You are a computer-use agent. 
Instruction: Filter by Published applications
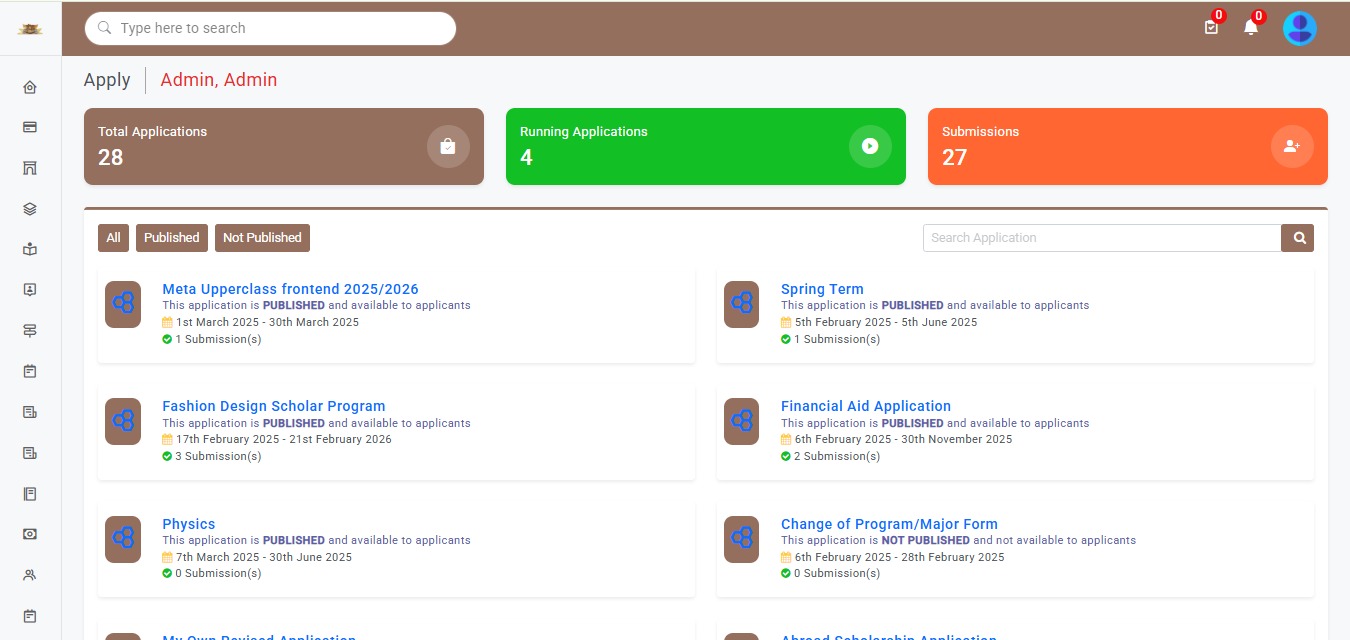pyautogui.click(x=172, y=238)
